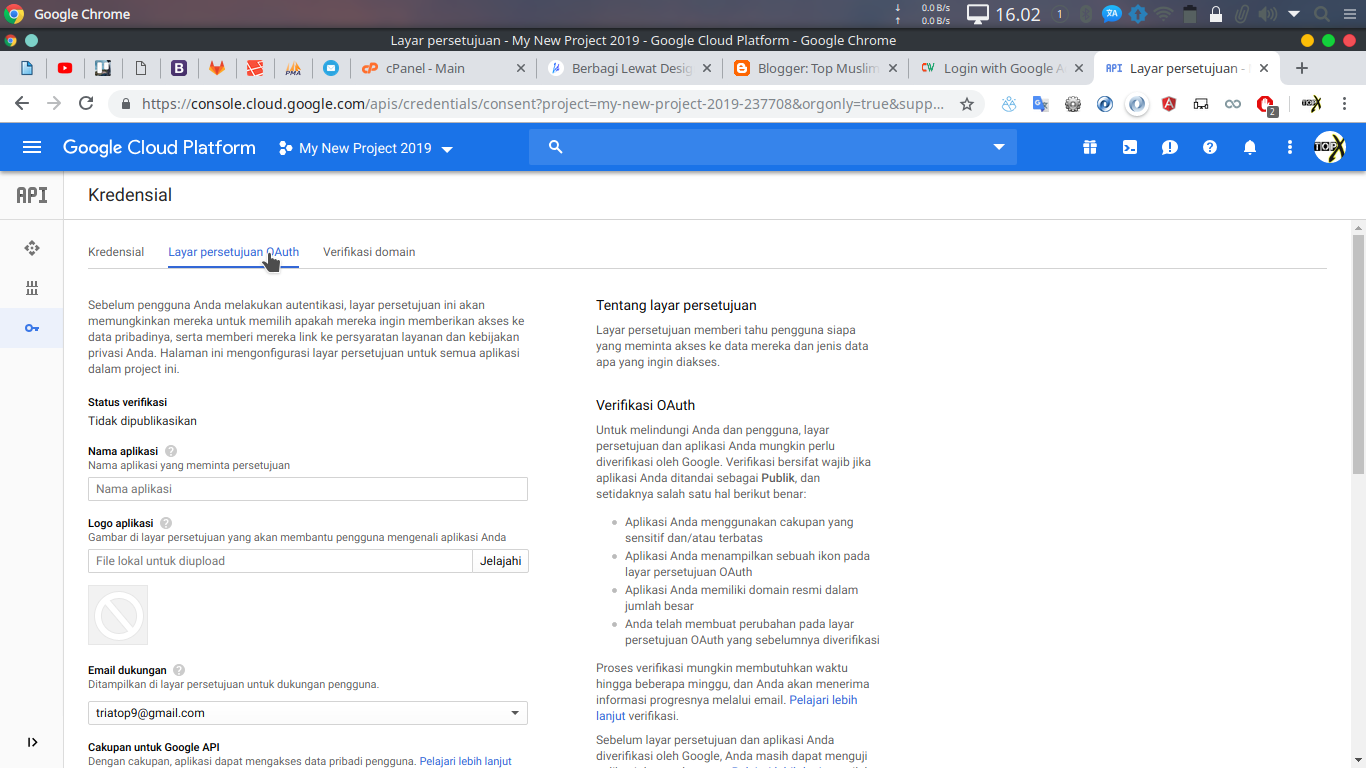Expand the collapsed sidebar navigation arrow
This screenshot has height=768, width=1366.
point(32,742)
